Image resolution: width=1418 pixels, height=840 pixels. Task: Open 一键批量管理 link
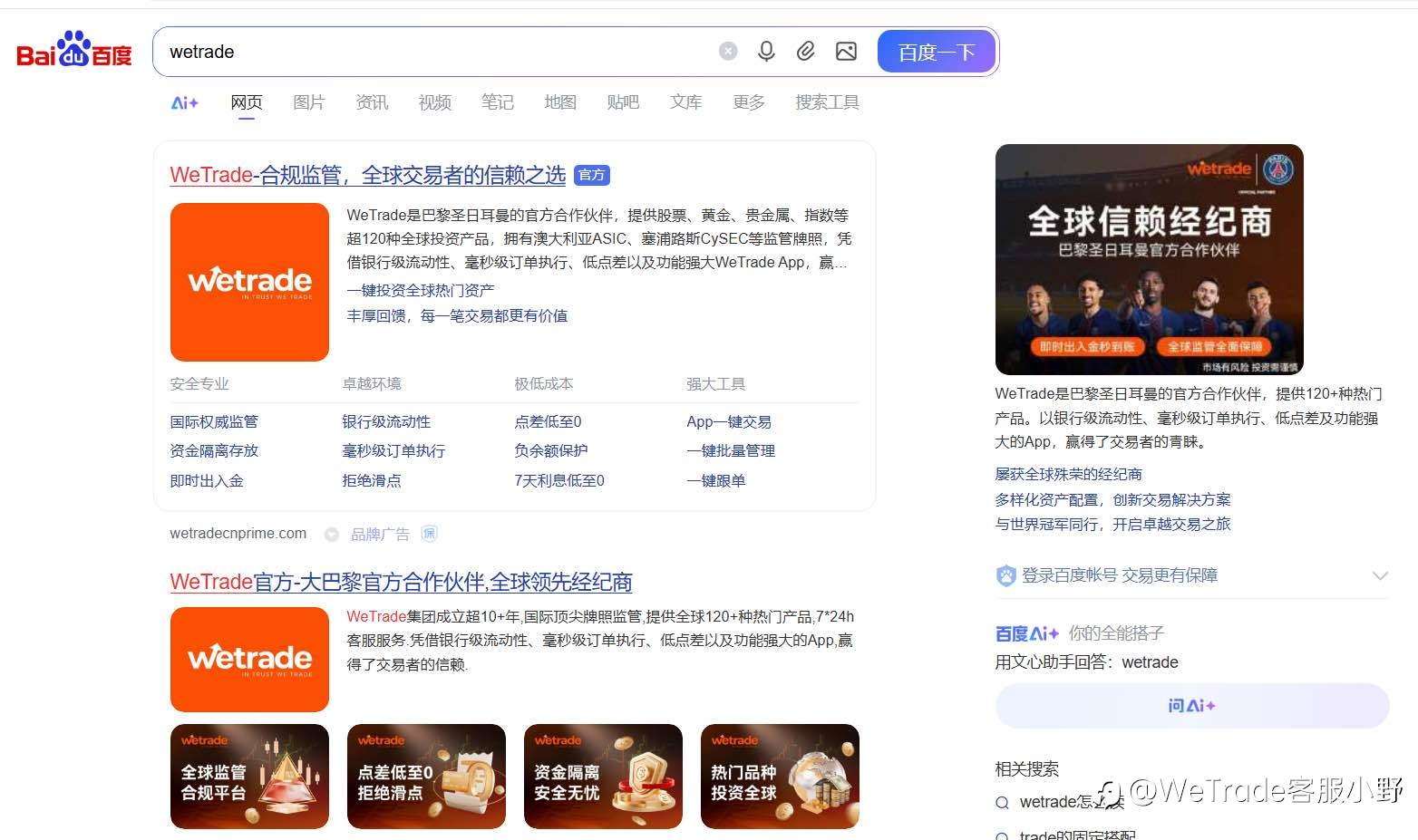click(731, 451)
